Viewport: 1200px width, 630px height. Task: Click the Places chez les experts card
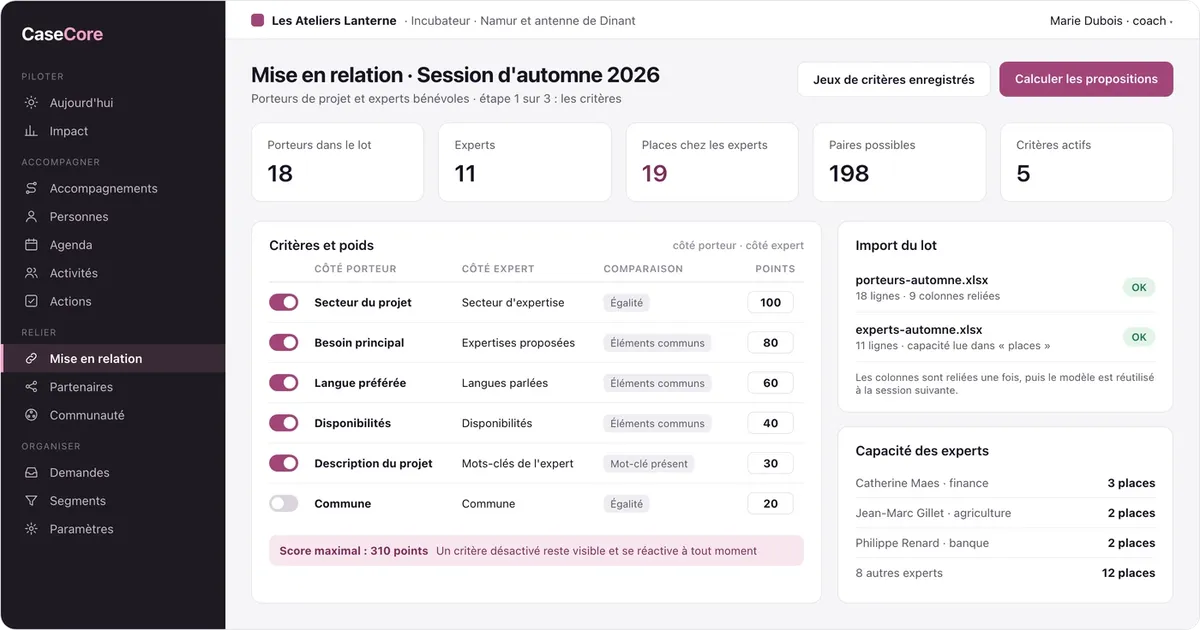(712, 162)
